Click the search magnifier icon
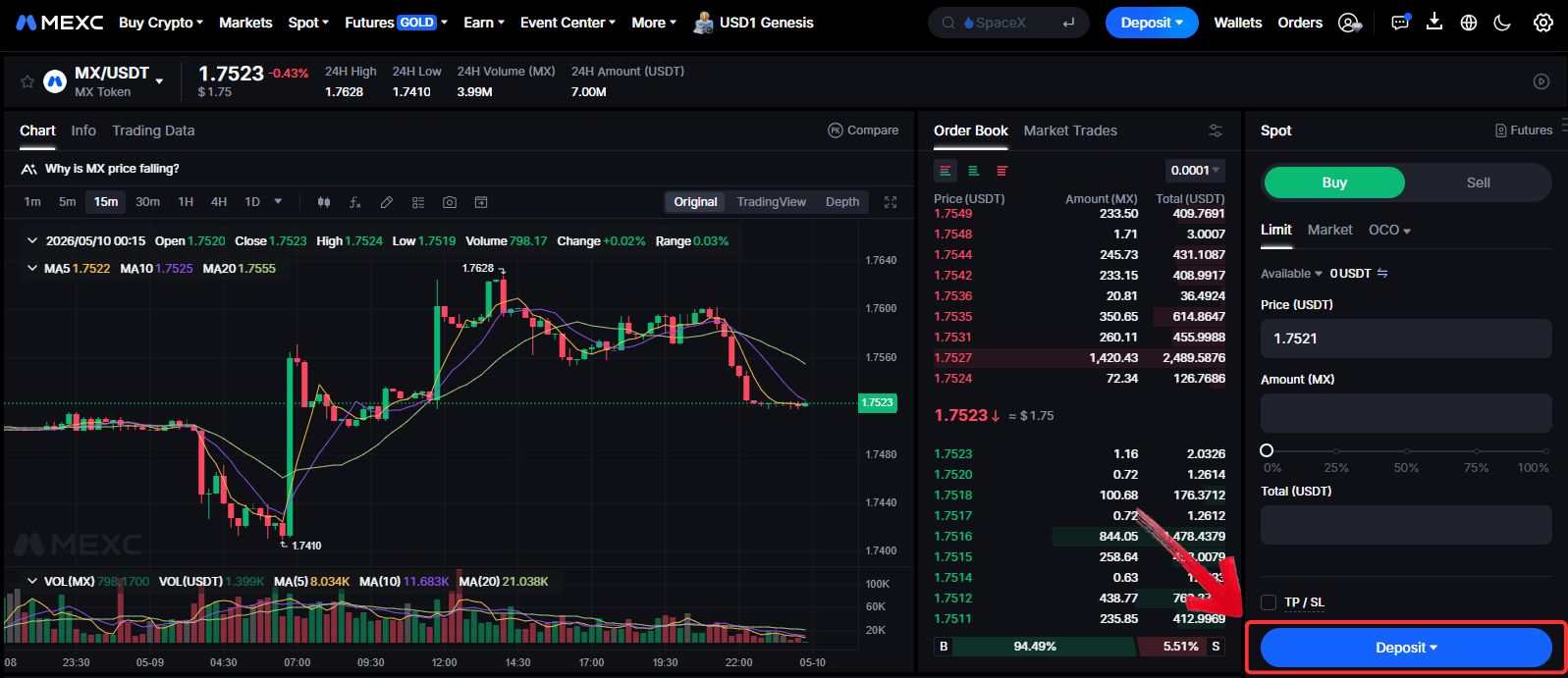 947,23
